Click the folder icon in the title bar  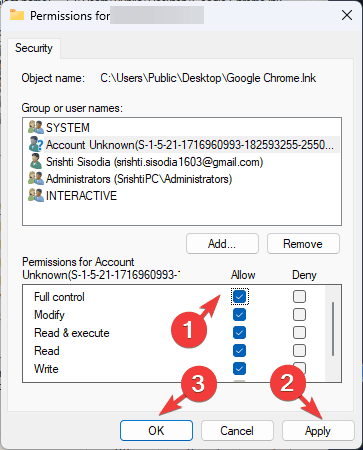[x=17, y=15]
